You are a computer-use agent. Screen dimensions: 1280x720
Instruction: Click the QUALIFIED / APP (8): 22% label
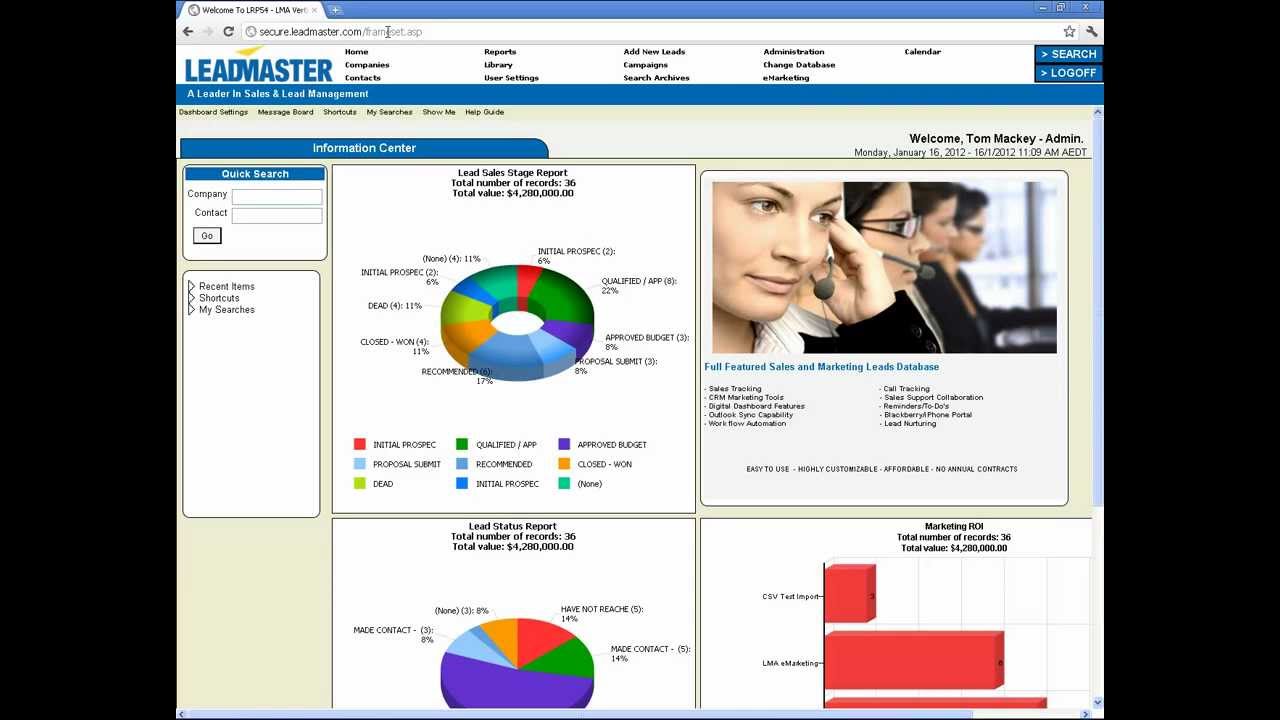tap(638, 286)
